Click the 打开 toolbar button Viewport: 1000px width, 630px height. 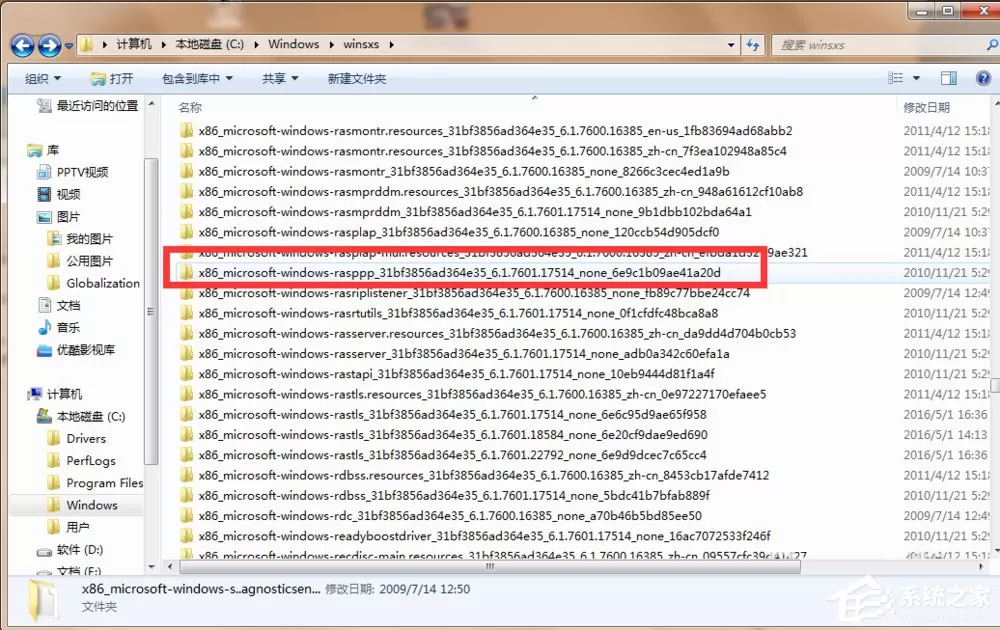click(x=112, y=78)
